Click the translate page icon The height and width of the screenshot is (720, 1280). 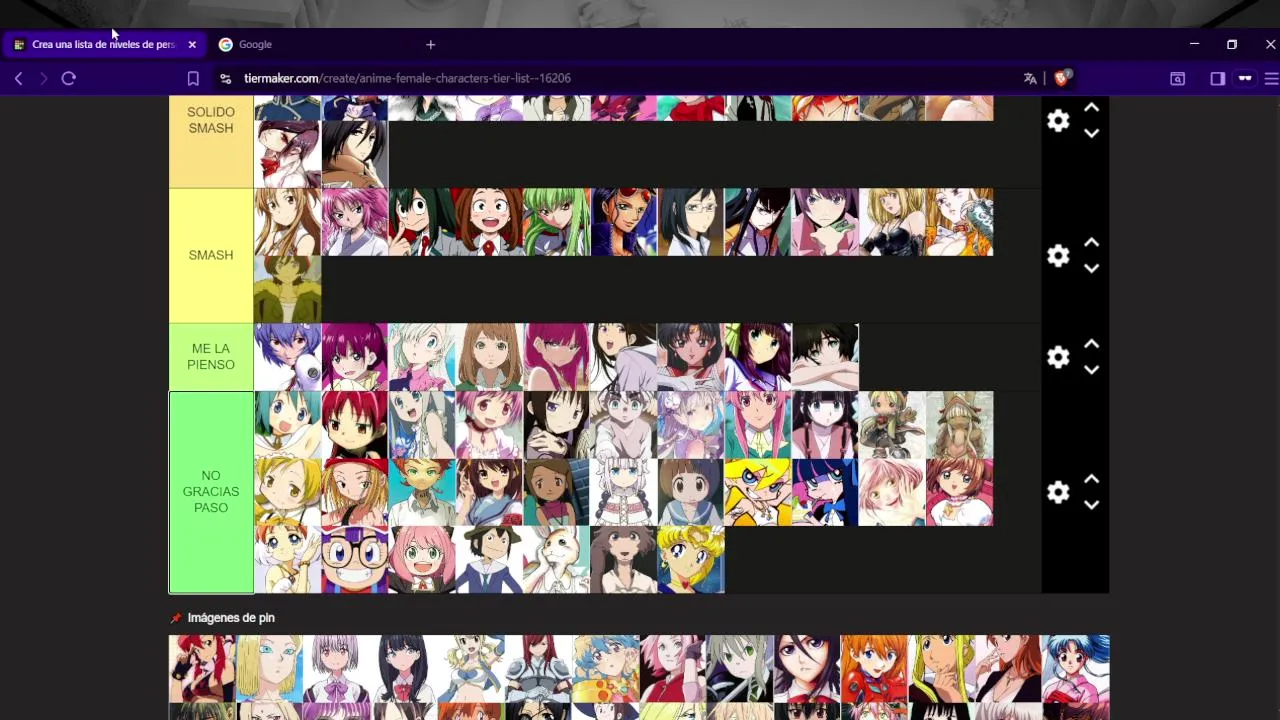click(x=1030, y=78)
